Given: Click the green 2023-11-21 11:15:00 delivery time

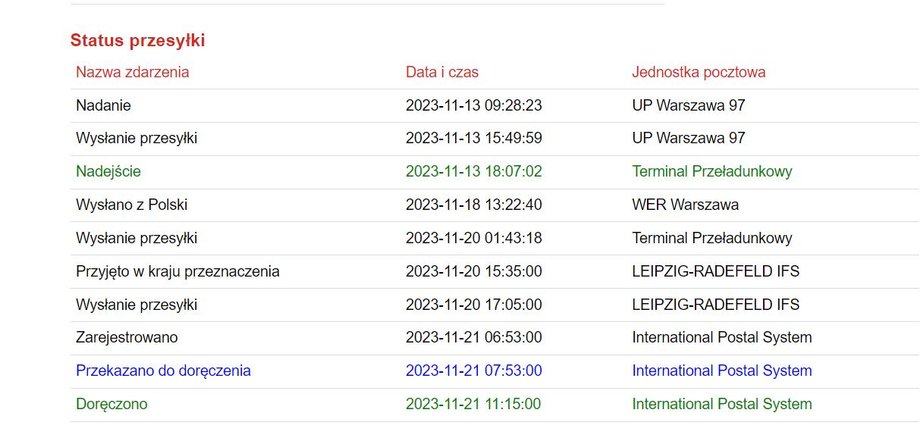Looking at the screenshot, I should [474, 404].
